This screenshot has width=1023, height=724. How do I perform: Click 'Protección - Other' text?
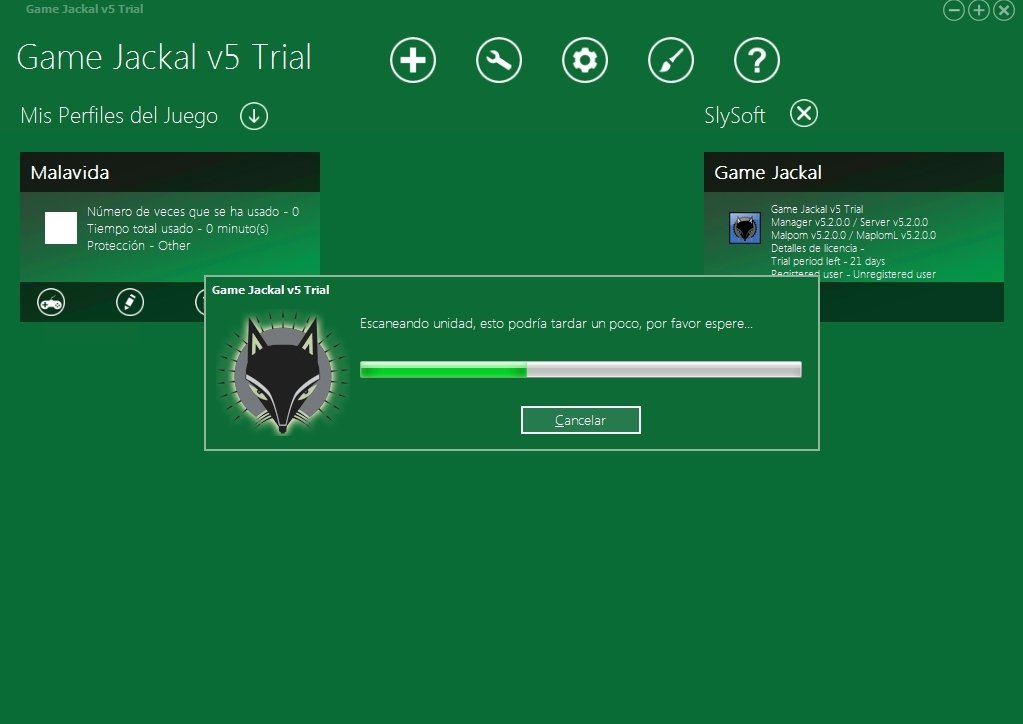tap(138, 246)
